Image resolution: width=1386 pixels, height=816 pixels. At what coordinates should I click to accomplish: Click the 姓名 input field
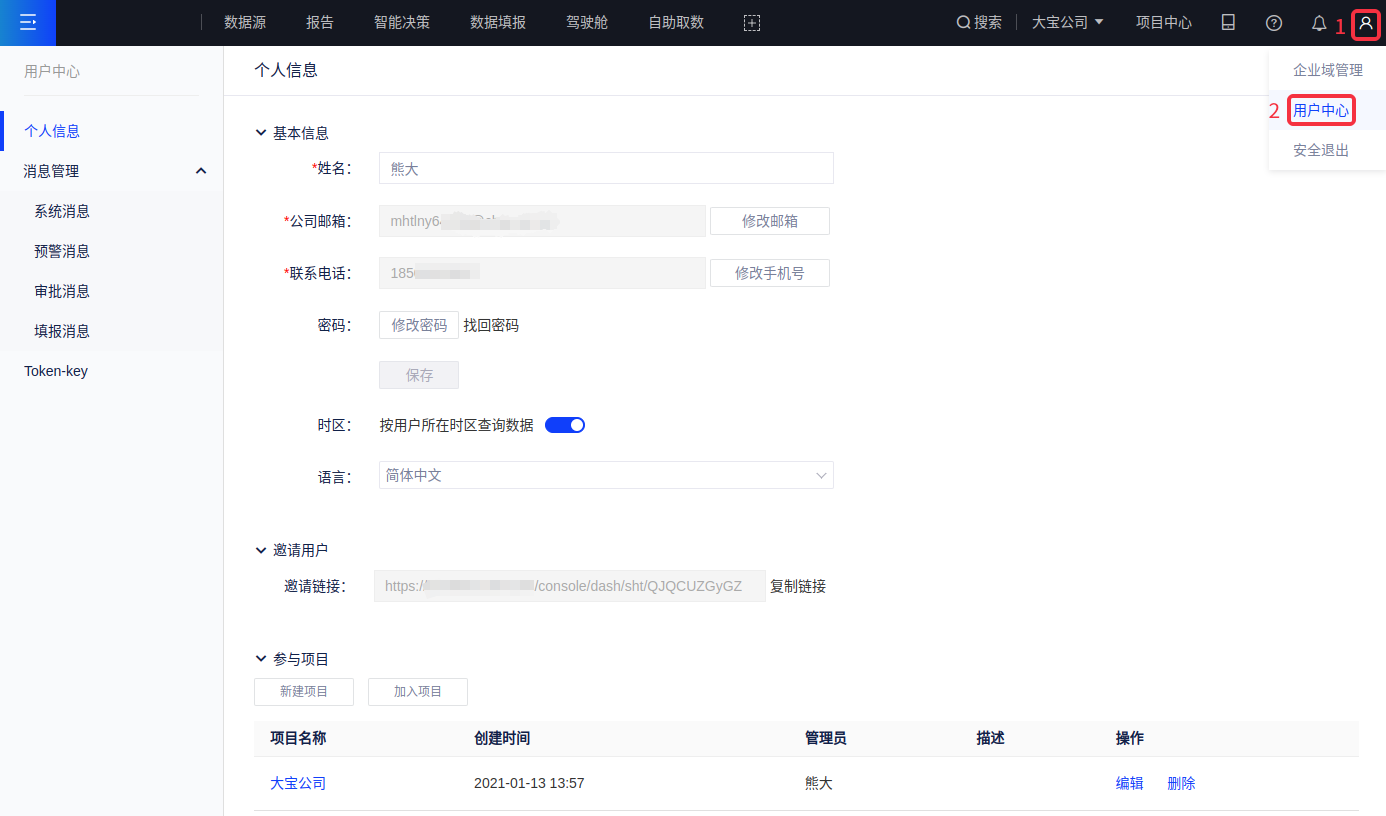point(606,169)
